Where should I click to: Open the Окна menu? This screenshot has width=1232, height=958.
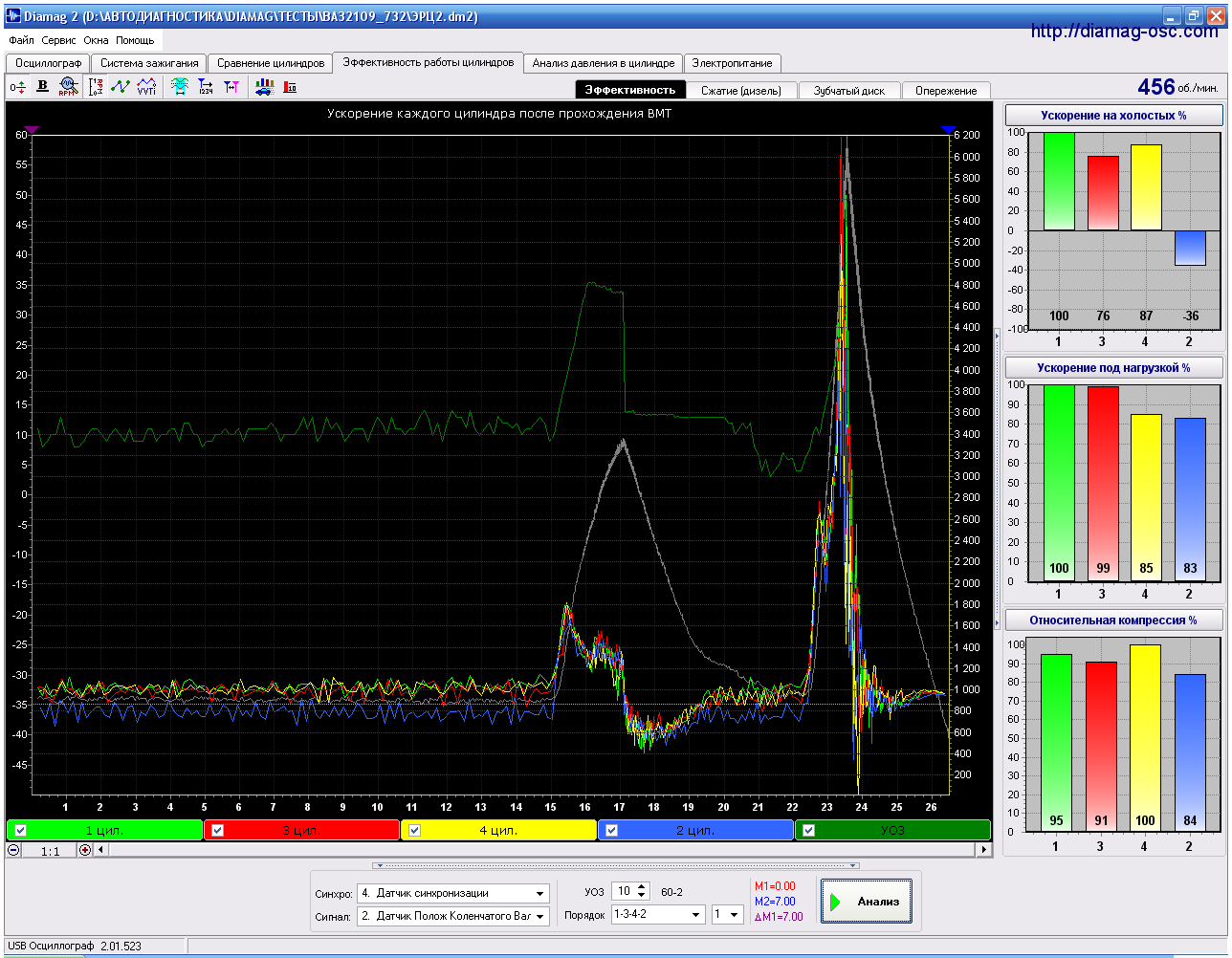(x=96, y=40)
